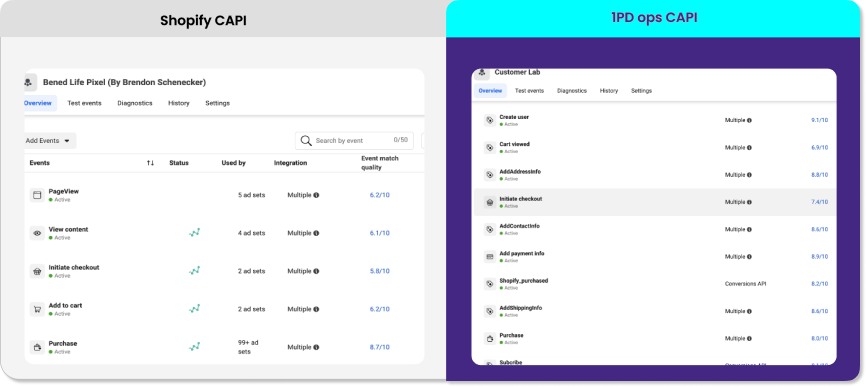The width and height of the screenshot is (866, 387).
Task: Click the Purchase bag icon in Shopify panel
Action: point(37,347)
